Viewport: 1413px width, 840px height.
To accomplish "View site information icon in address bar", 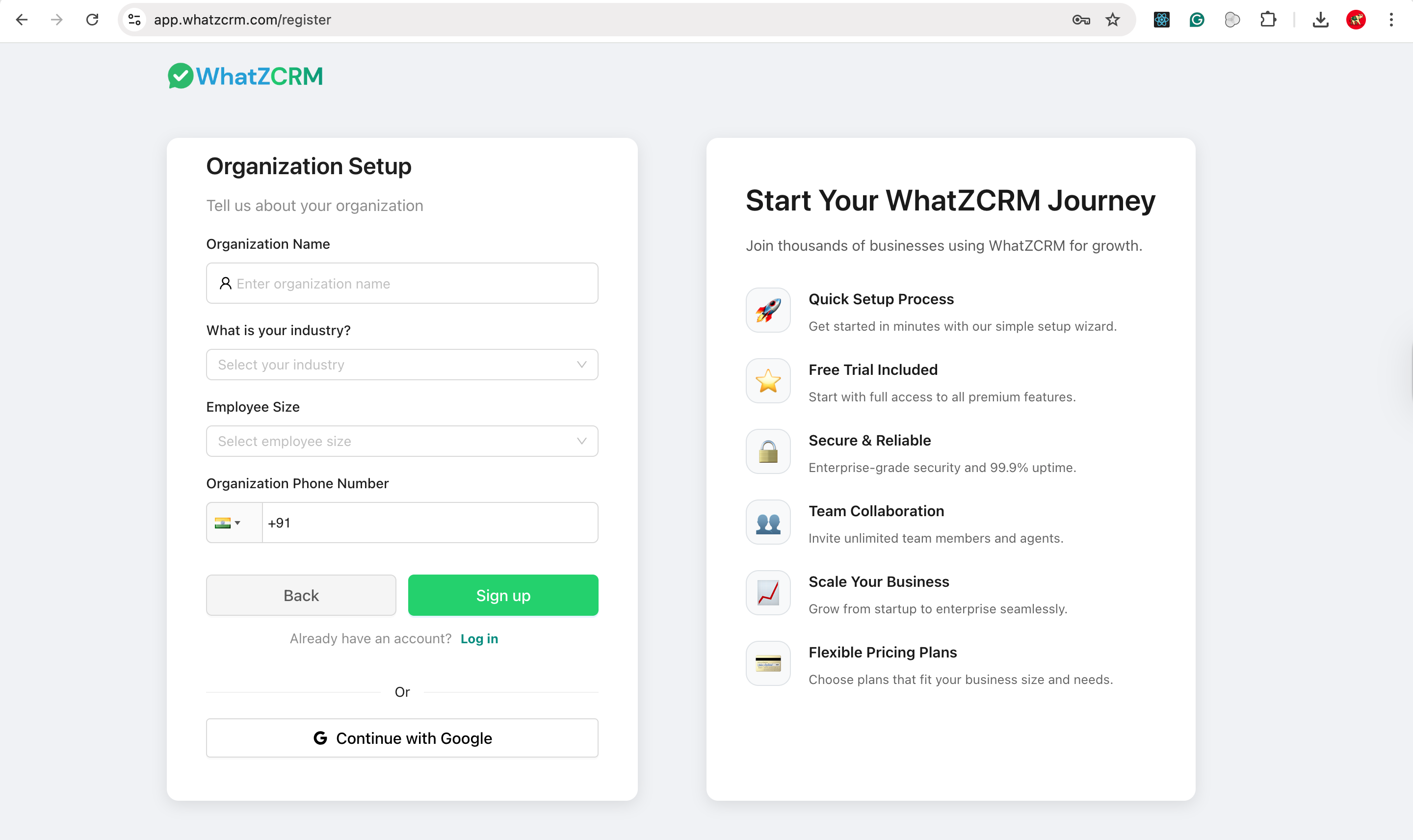I will tap(135, 20).
